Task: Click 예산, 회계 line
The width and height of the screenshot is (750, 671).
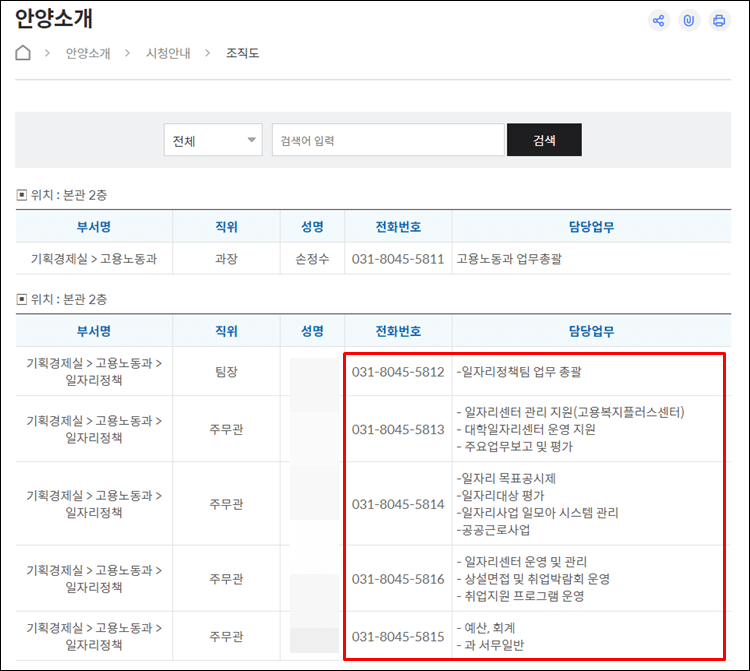Action: (486, 627)
